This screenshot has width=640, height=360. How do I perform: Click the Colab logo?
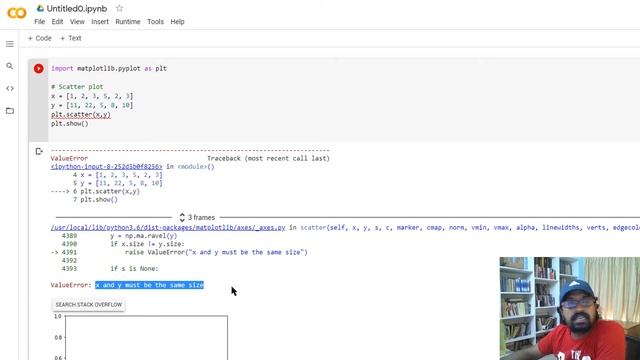(17, 13)
